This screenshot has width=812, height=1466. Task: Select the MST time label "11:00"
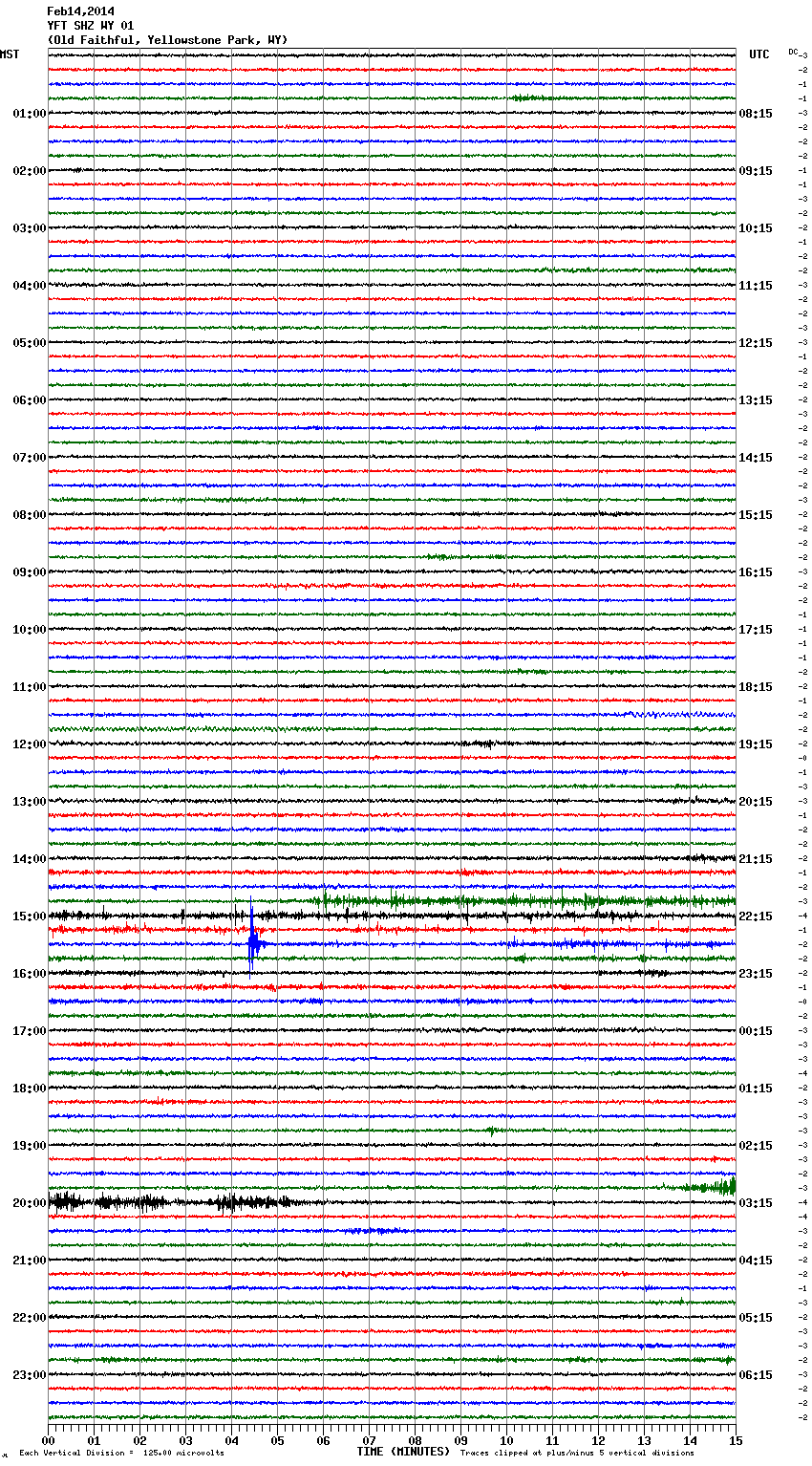pos(29,687)
